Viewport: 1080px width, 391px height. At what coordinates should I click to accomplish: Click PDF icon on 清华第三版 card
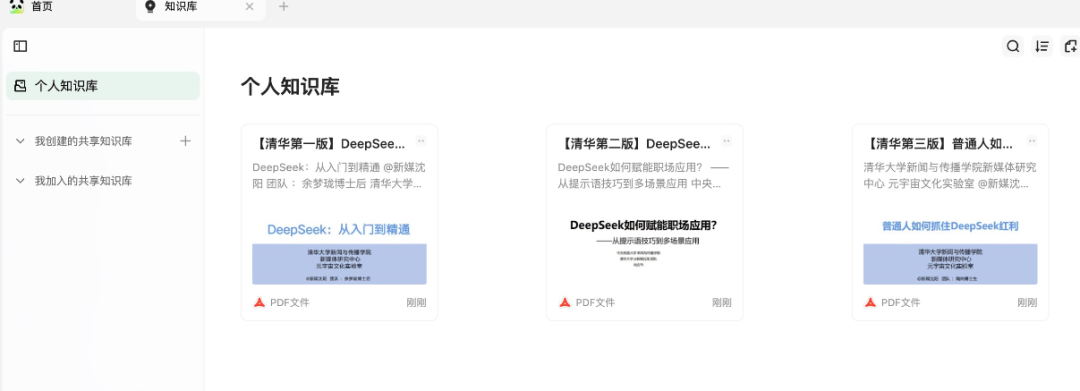click(x=871, y=302)
